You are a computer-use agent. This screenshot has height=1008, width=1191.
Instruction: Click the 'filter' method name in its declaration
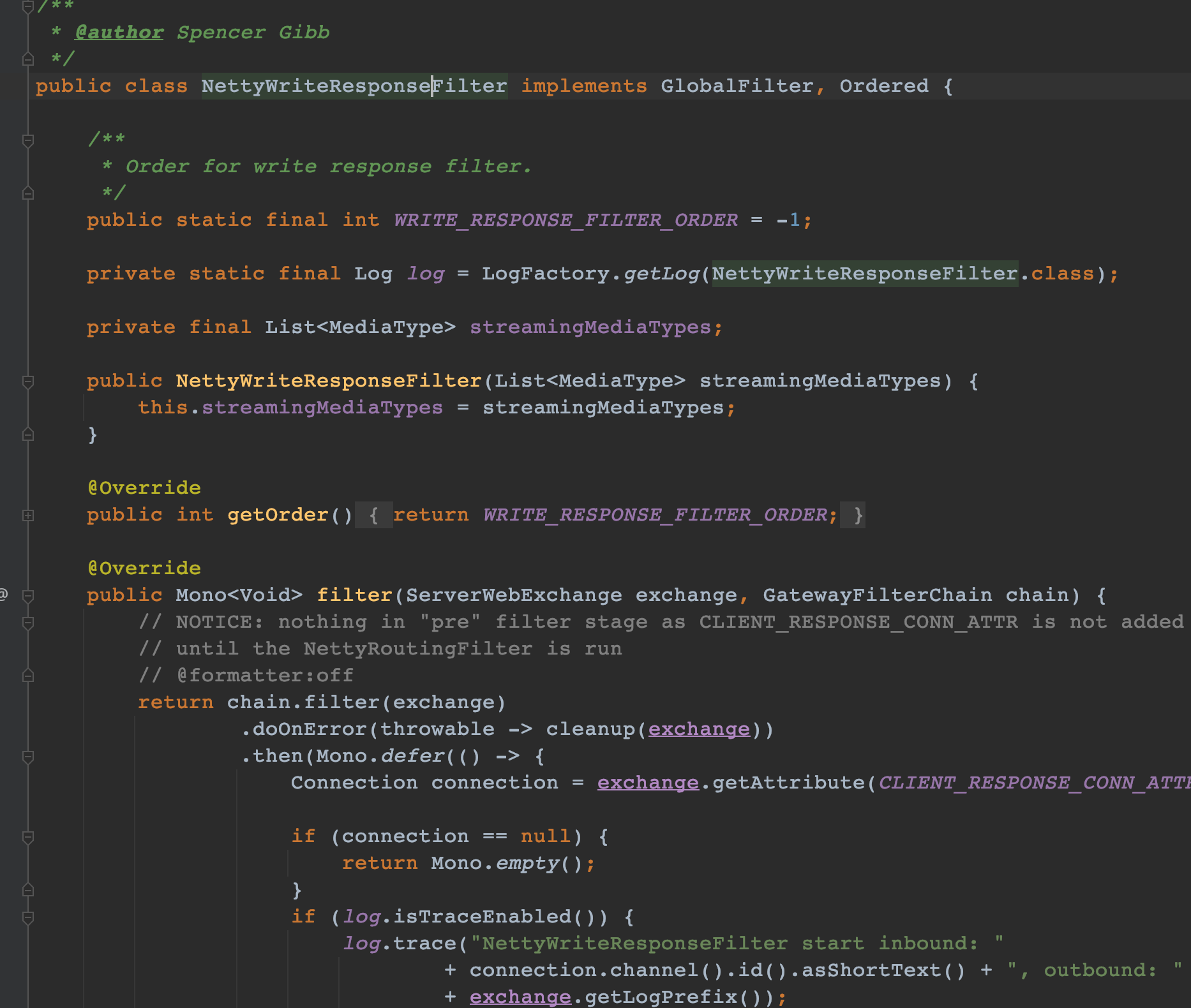tap(354, 595)
